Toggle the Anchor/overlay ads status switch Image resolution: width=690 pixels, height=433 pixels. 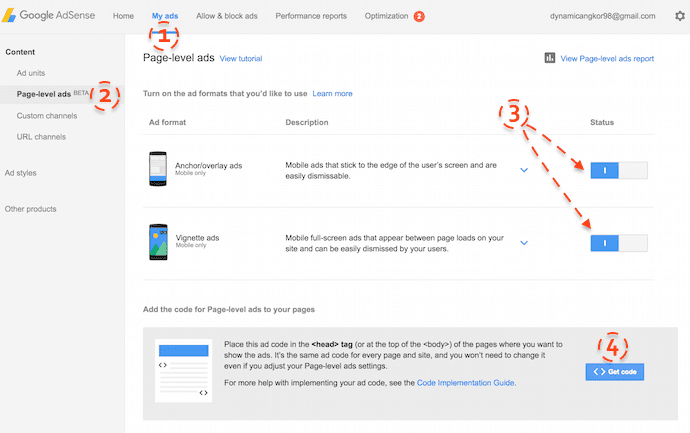coord(619,170)
